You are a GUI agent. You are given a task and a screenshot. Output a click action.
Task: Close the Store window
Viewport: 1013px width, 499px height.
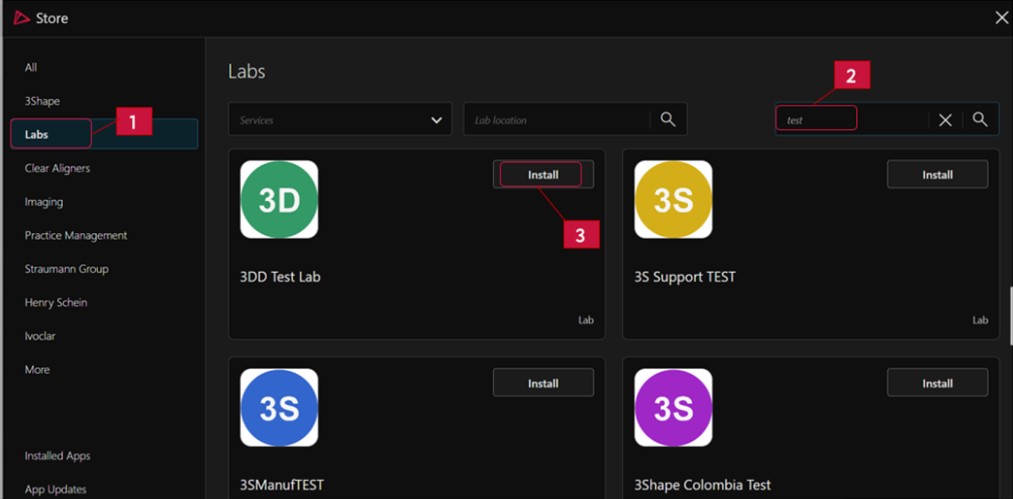point(1001,17)
